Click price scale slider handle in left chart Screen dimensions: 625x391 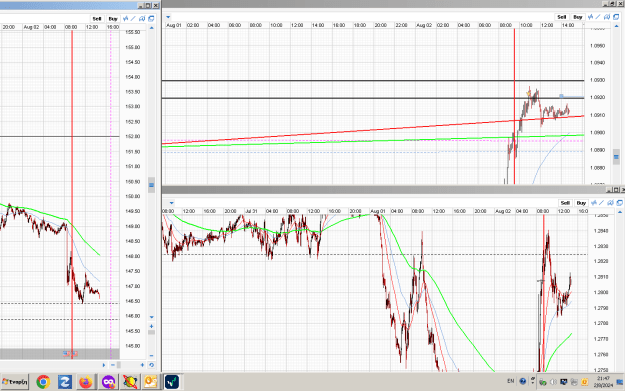click(151, 185)
